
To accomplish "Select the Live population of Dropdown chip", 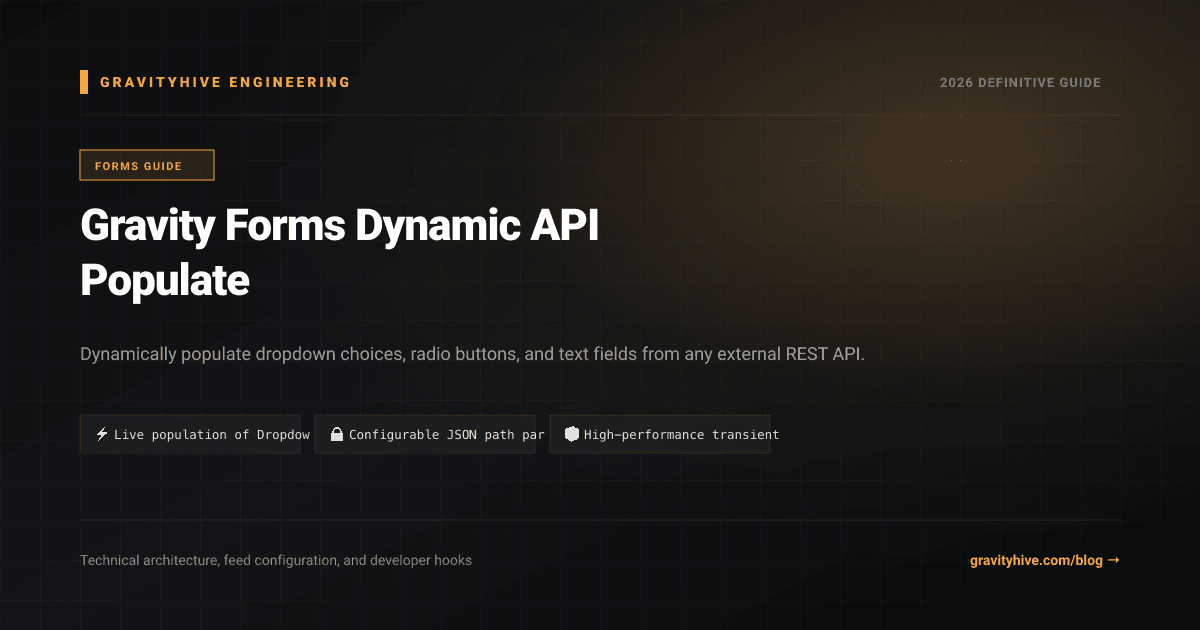I will point(190,434).
